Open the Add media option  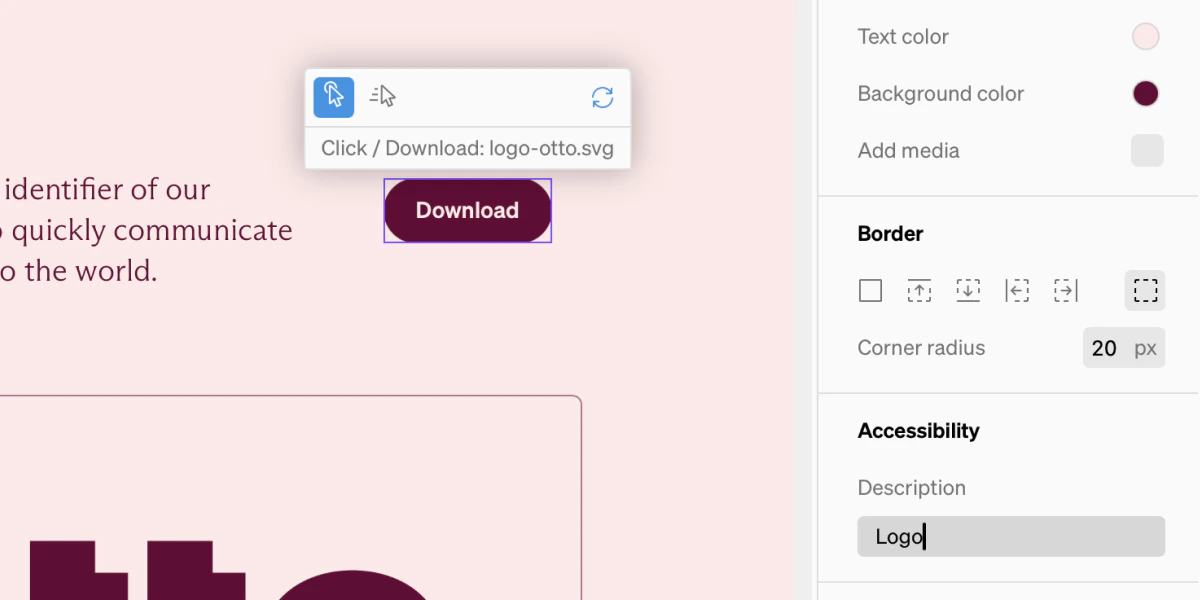[1146, 150]
